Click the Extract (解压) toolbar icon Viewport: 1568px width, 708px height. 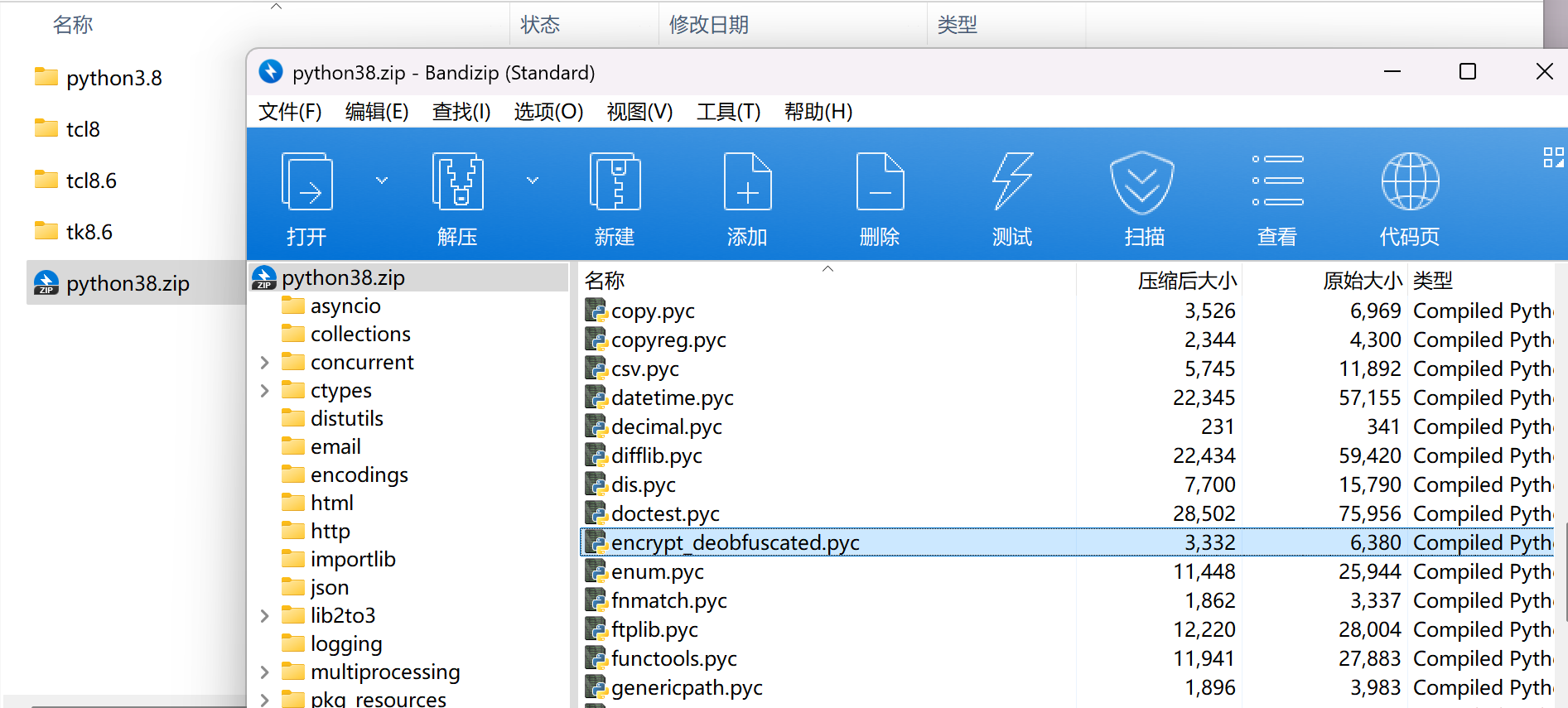pyautogui.click(x=458, y=181)
